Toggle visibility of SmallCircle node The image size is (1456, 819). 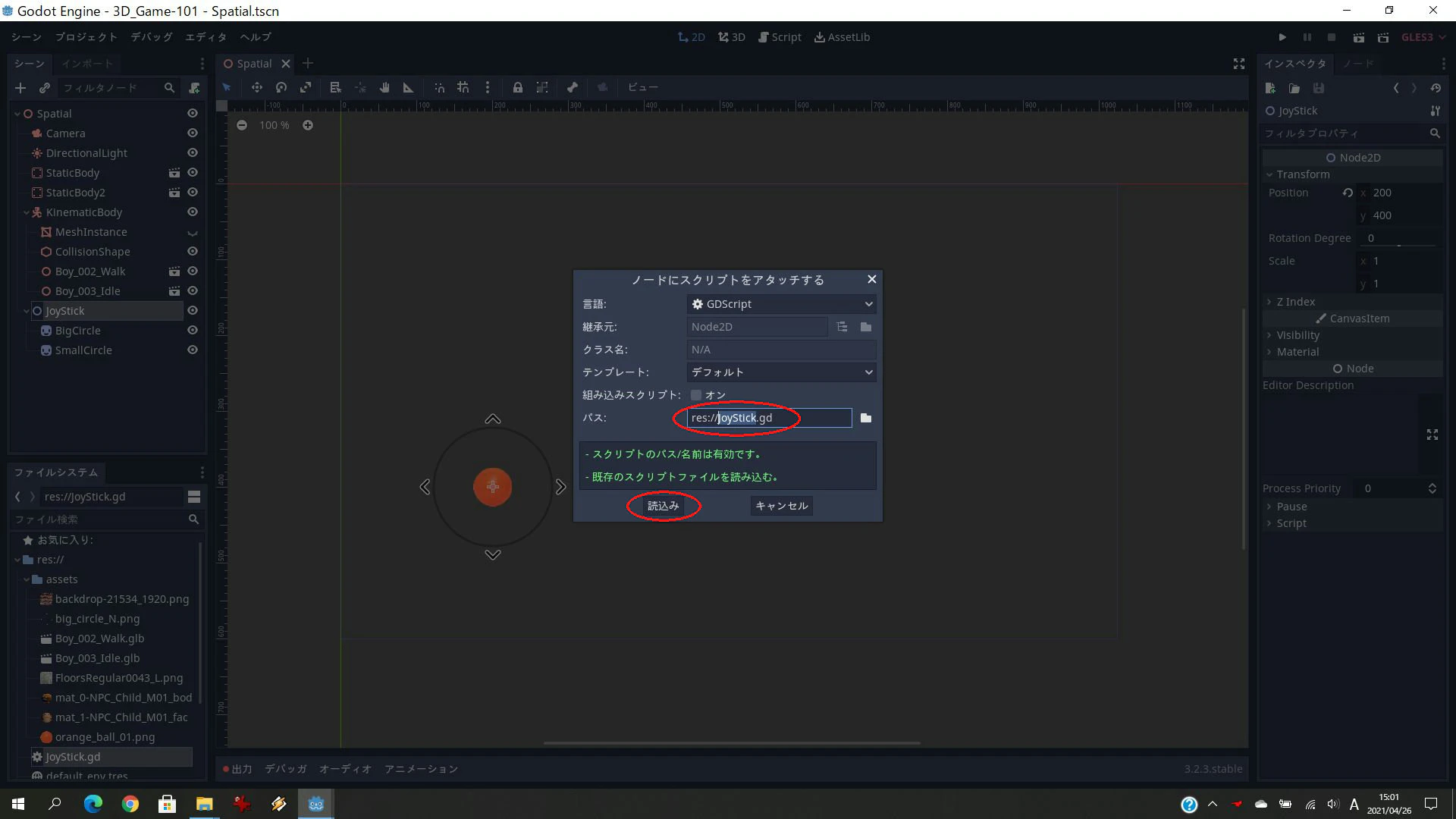coord(193,350)
